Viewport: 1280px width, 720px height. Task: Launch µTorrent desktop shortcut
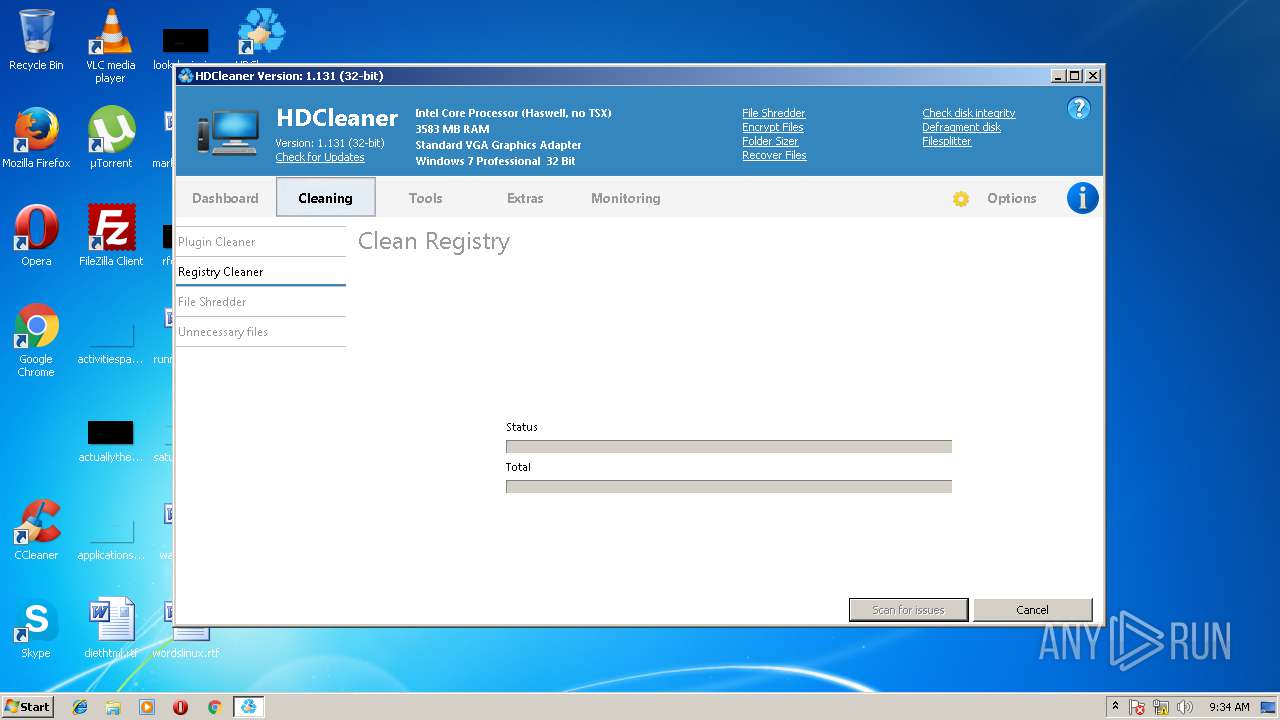111,138
